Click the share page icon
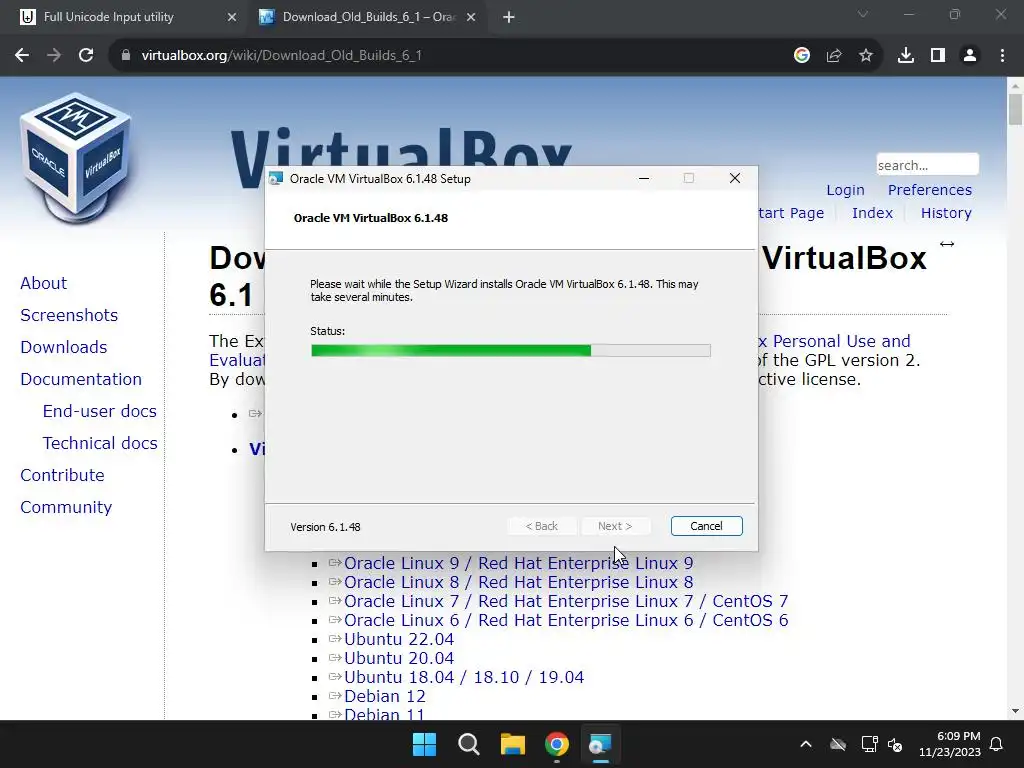The width and height of the screenshot is (1024, 768). coord(834,56)
